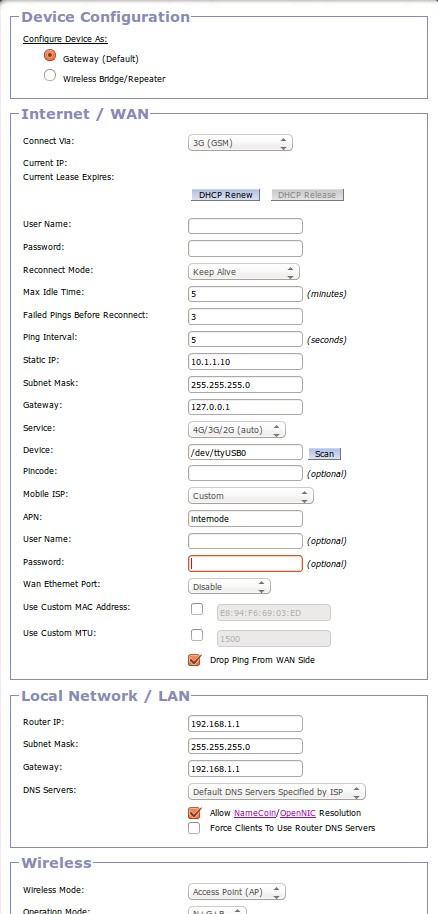Open Reconnect Mode dropdown showing Keep Alive
The image size is (438, 914).
point(244,272)
